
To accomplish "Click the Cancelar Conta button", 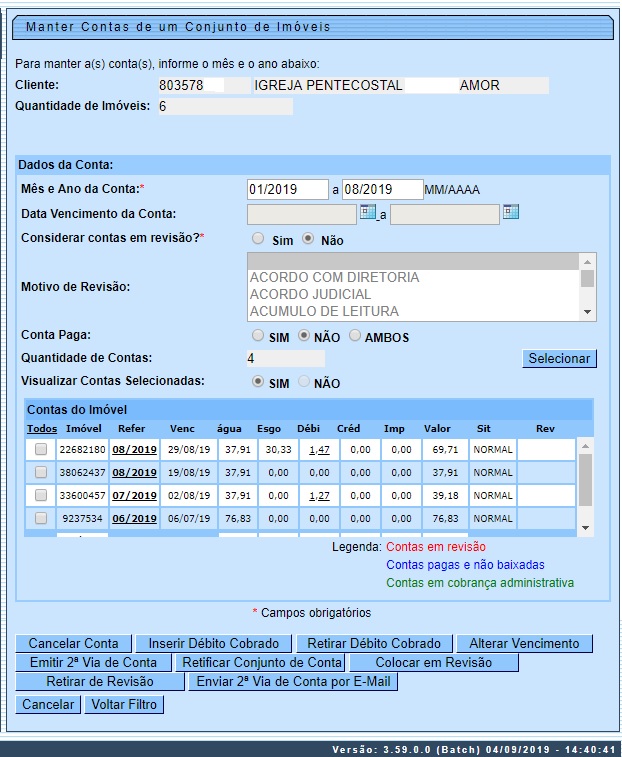I will [73, 644].
